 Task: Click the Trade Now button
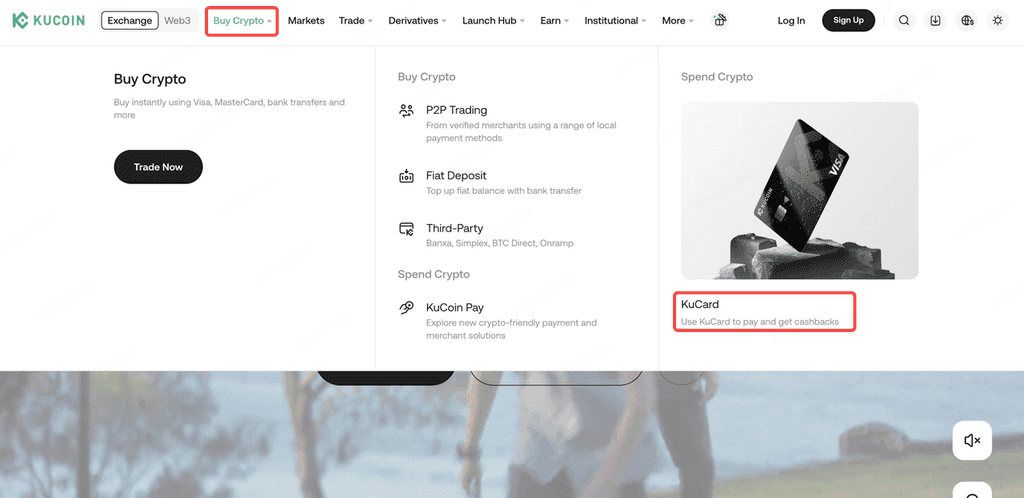click(158, 167)
